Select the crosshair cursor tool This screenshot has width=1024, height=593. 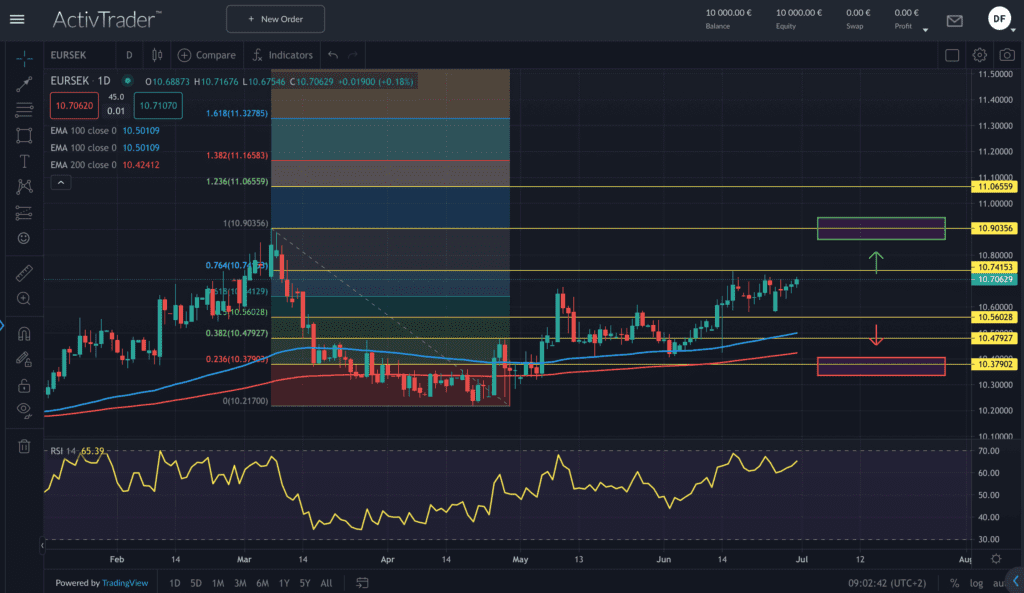24,58
